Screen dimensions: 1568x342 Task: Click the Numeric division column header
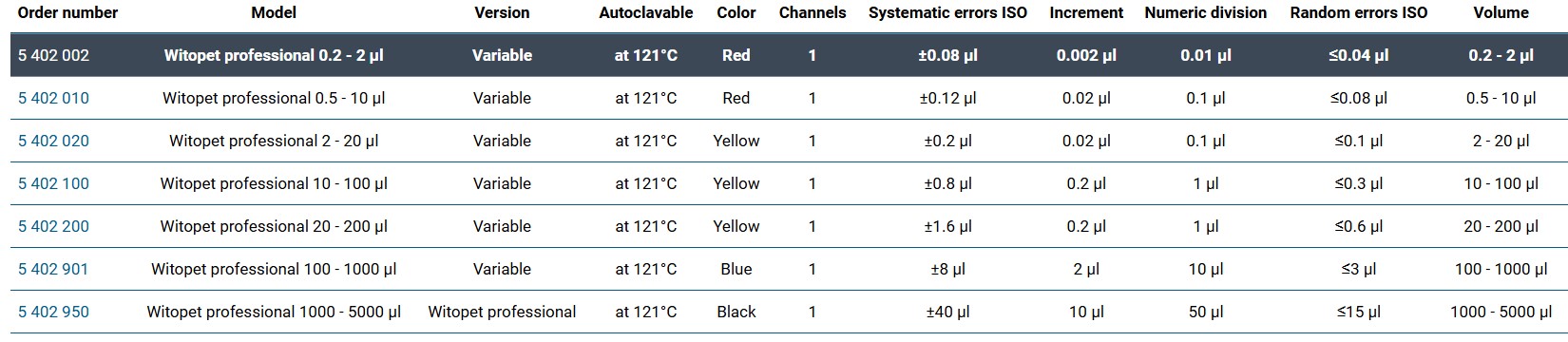point(1206,12)
